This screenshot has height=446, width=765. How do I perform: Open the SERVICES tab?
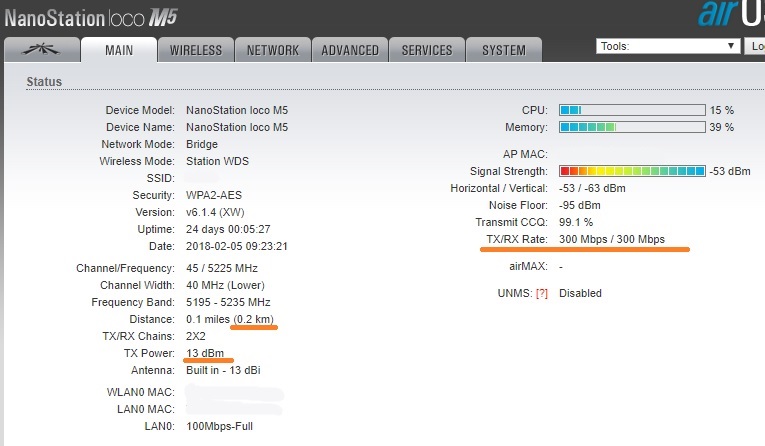(x=427, y=50)
